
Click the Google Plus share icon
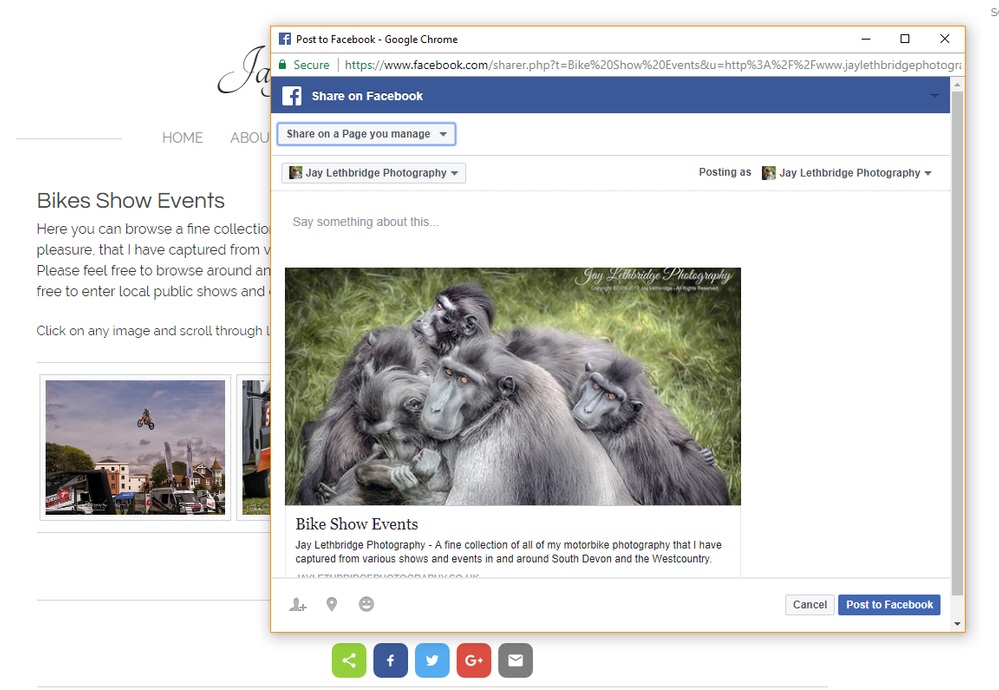(473, 660)
